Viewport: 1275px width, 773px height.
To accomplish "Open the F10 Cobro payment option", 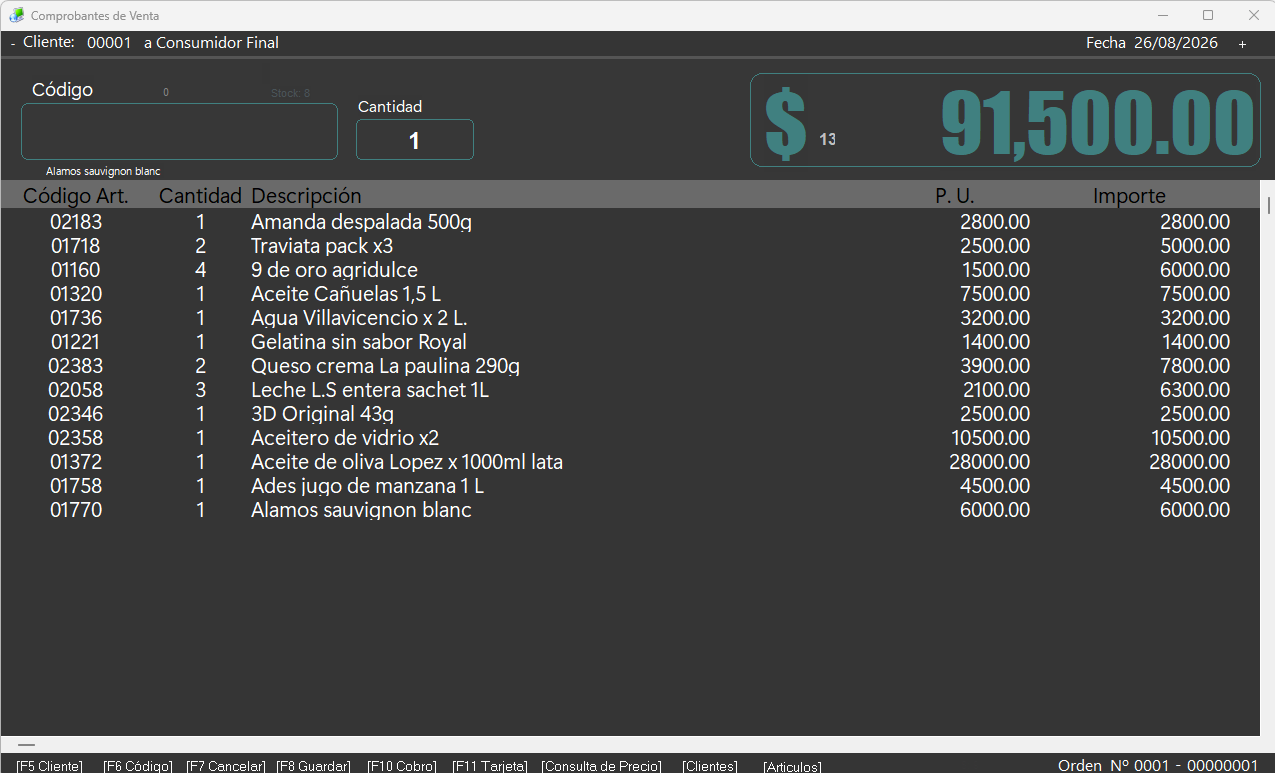I will [401, 766].
